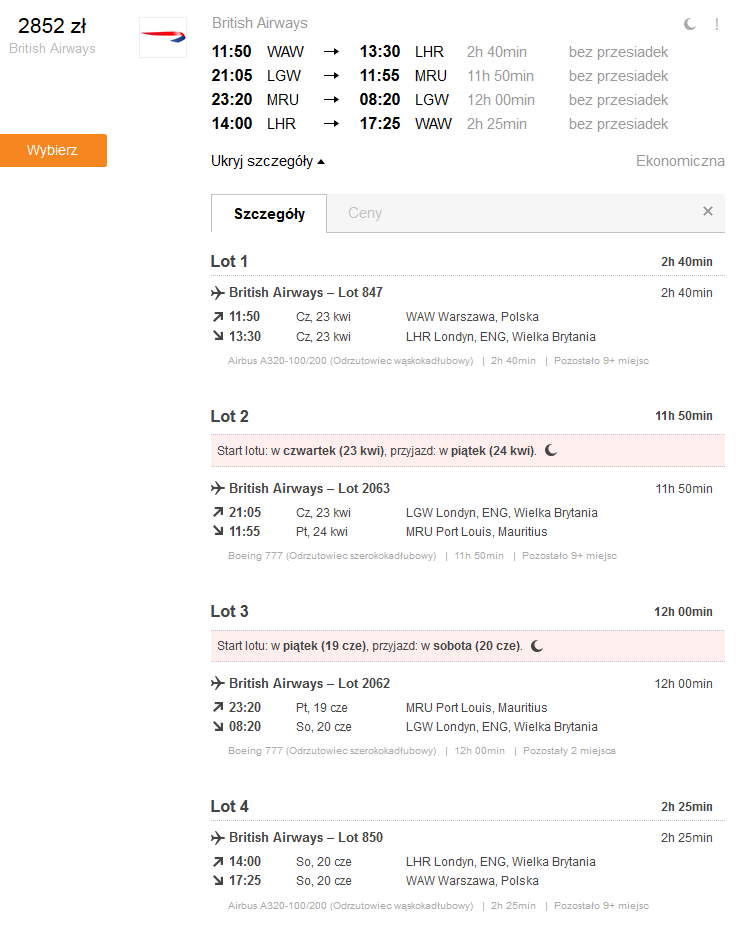Click the orange Wybierz button

coord(53,150)
